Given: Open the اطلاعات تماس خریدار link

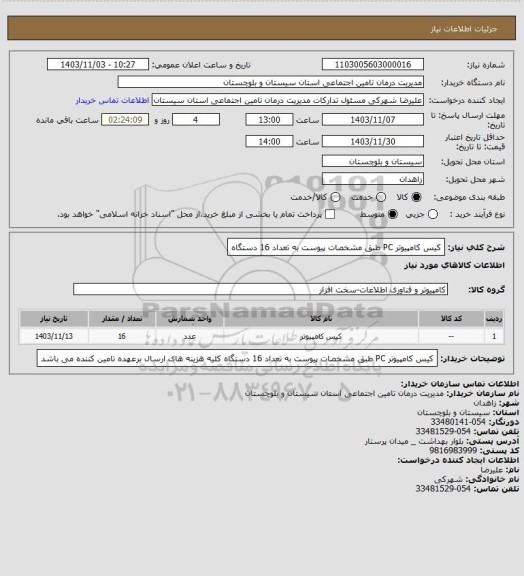Looking at the screenshot, I should [112, 100].
